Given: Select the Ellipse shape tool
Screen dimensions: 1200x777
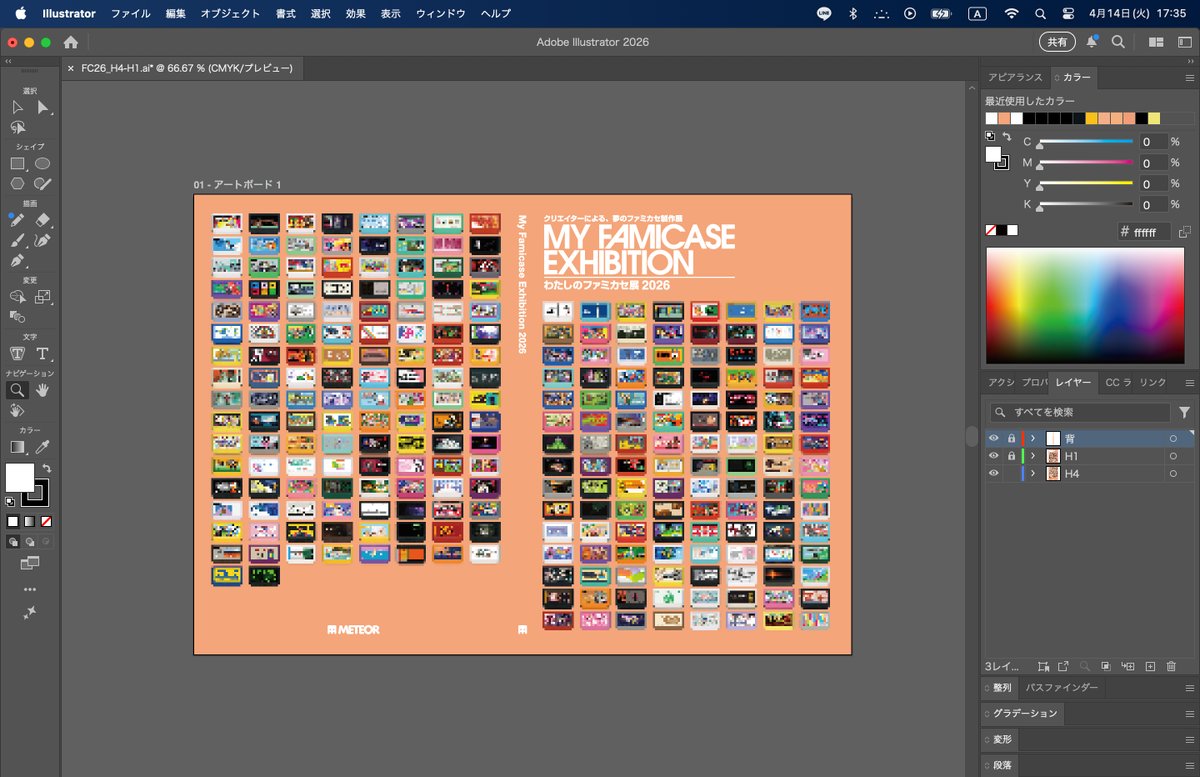Looking at the screenshot, I should 43,163.
